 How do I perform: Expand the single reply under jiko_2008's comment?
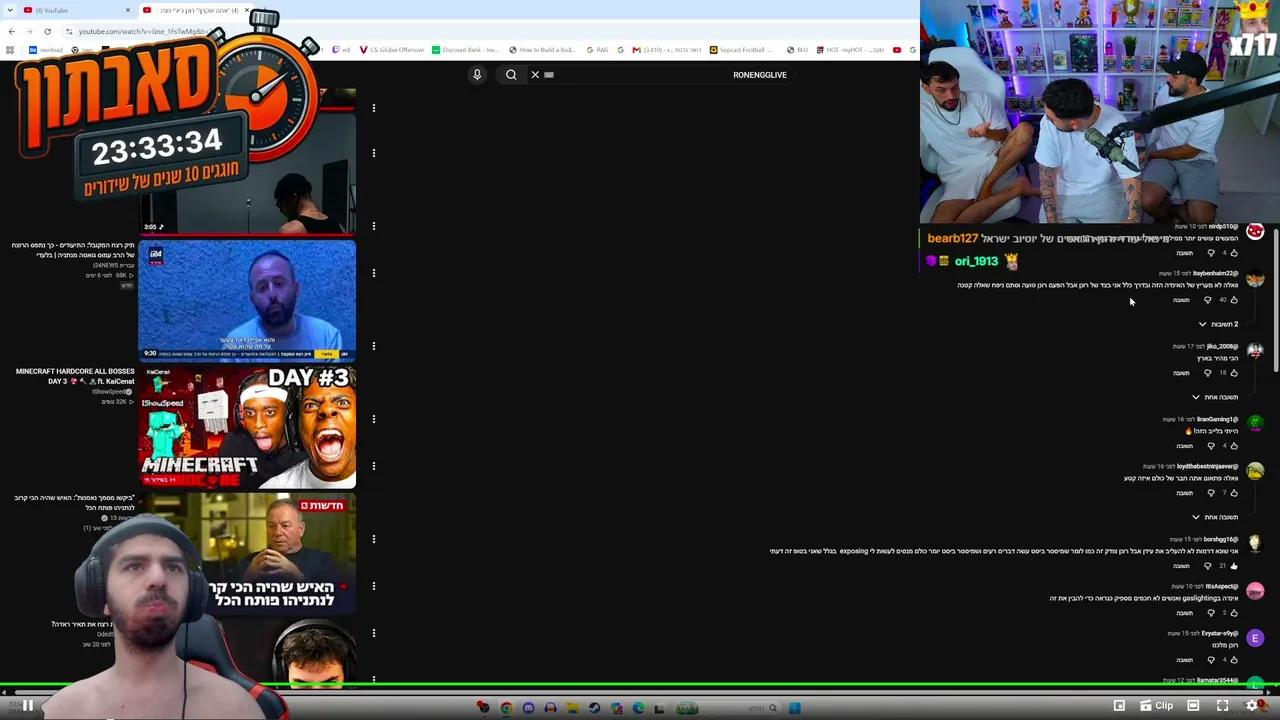[x=1215, y=397]
